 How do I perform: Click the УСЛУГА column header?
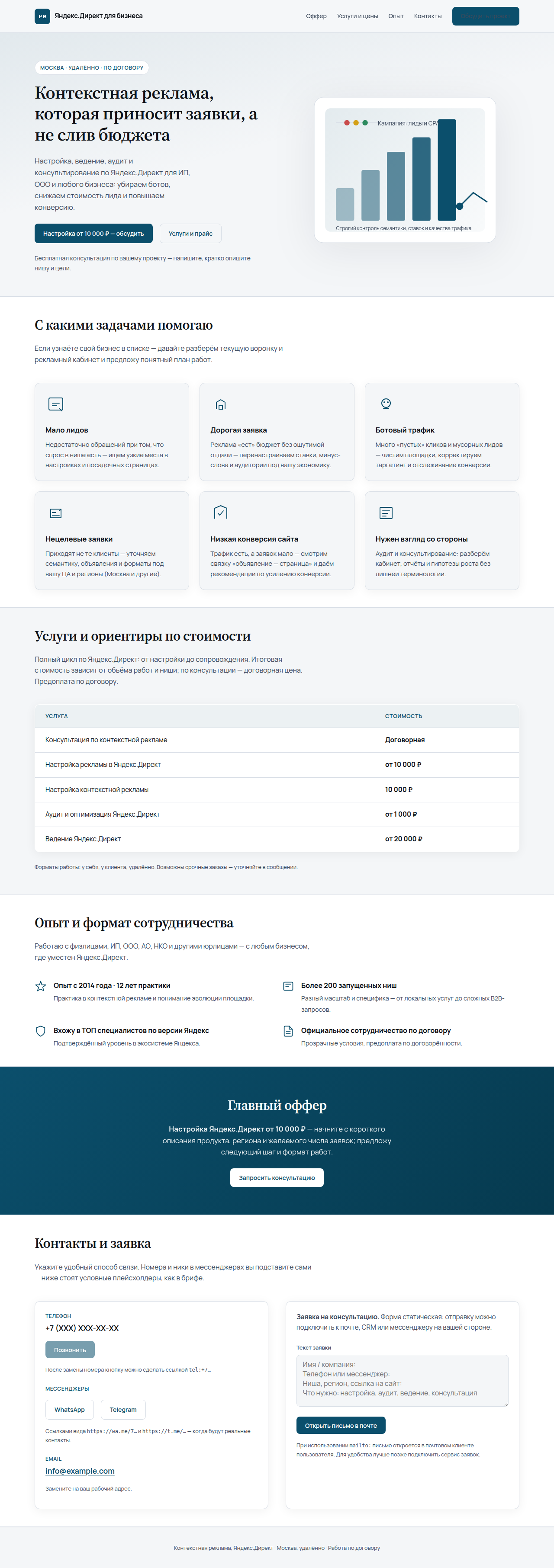pyautogui.click(x=57, y=716)
